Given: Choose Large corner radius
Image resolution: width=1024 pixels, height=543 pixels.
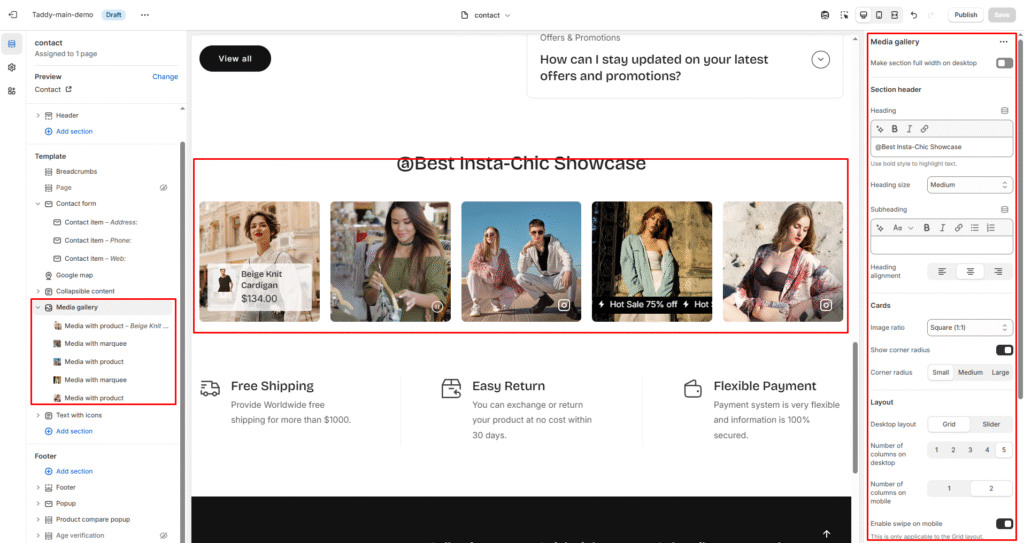Looking at the screenshot, I should click(1000, 372).
